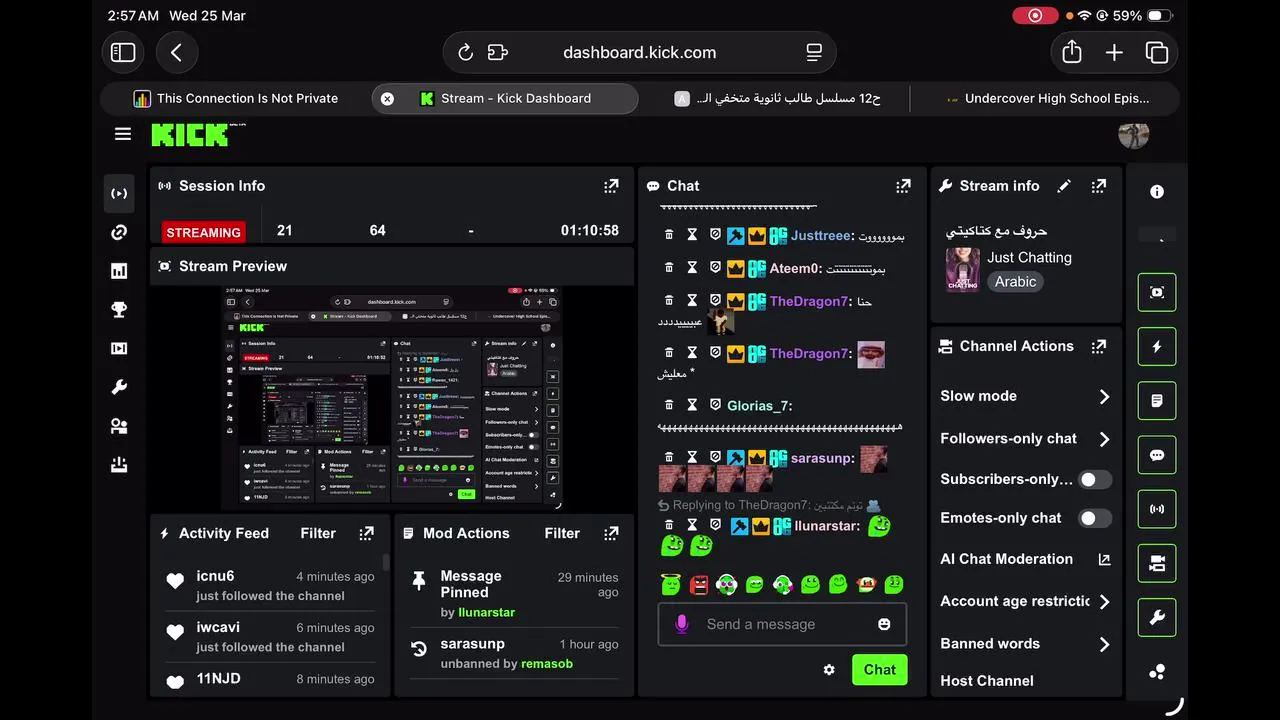Pop out the Session Info panel
The width and height of the screenshot is (1280, 720).
click(x=611, y=186)
